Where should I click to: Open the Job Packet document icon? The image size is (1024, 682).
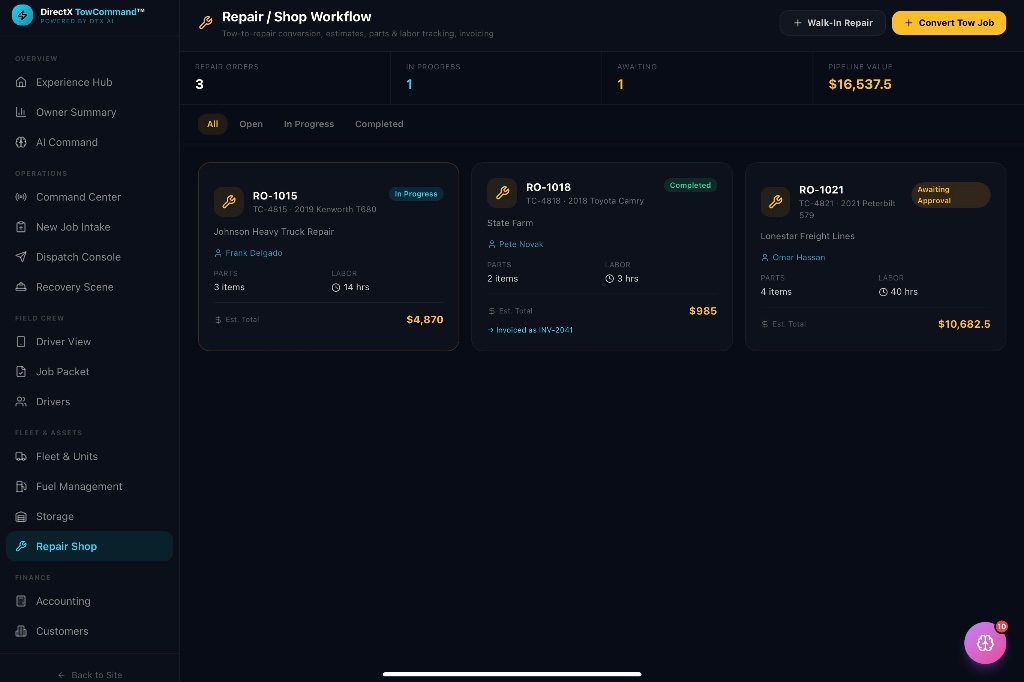pyautogui.click(x=21, y=372)
